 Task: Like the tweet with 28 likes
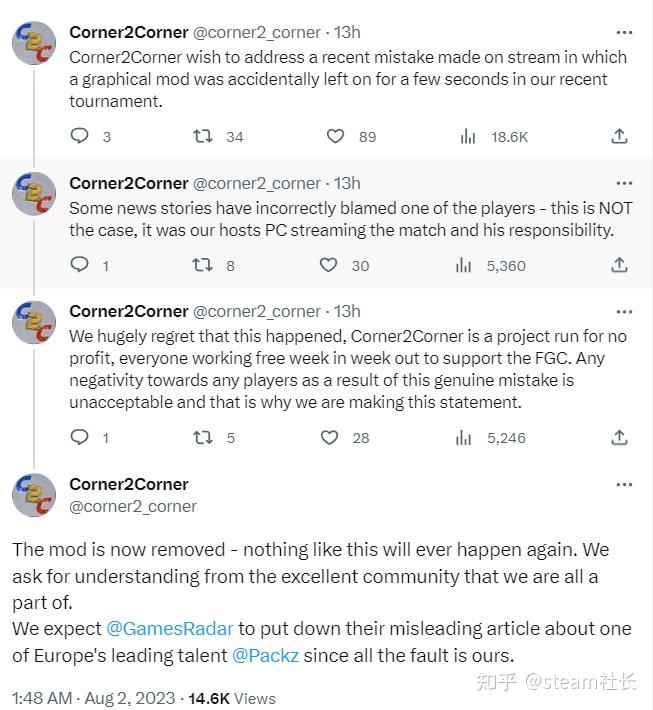coord(328,437)
